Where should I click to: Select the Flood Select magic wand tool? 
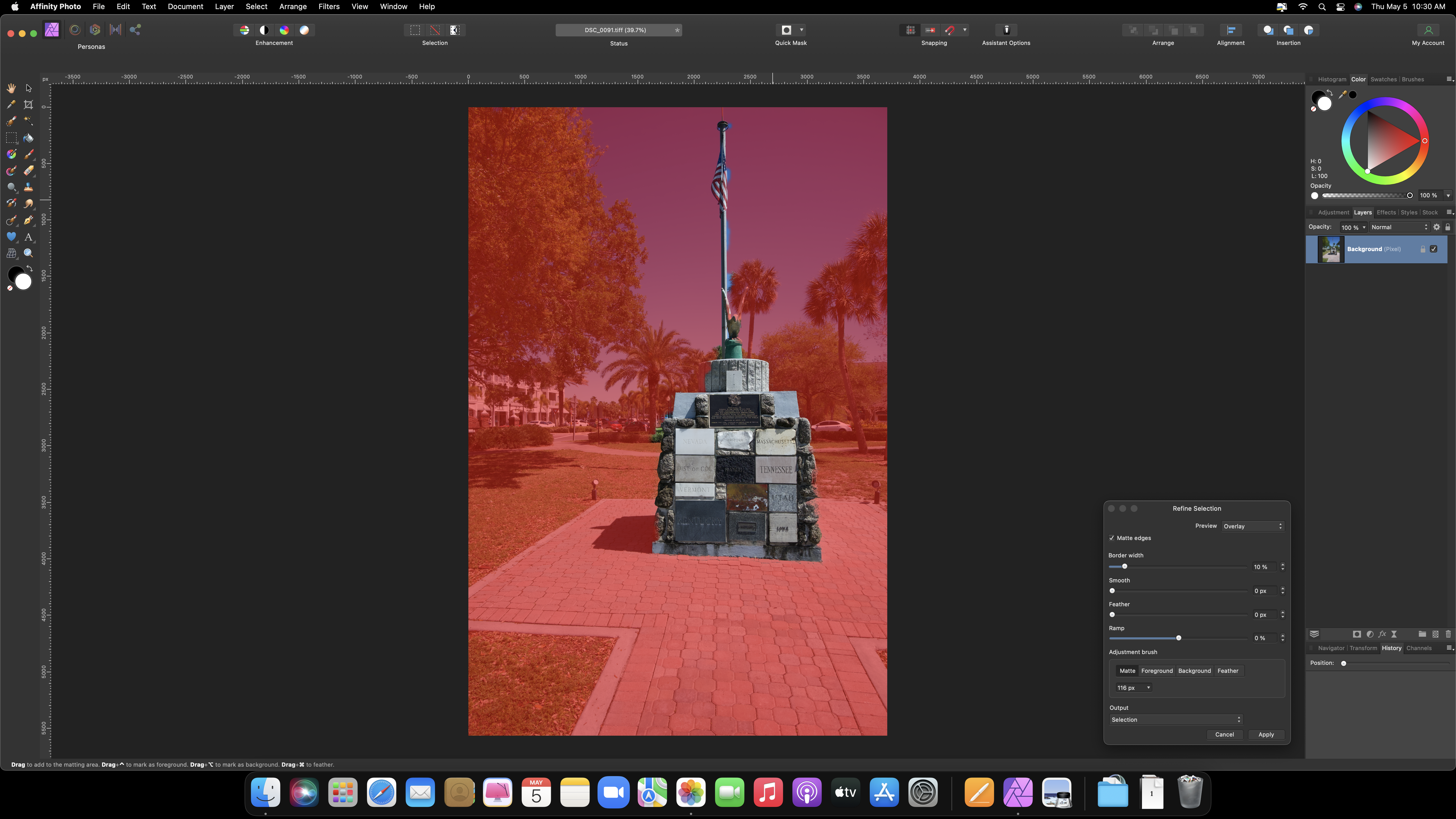coord(28,121)
